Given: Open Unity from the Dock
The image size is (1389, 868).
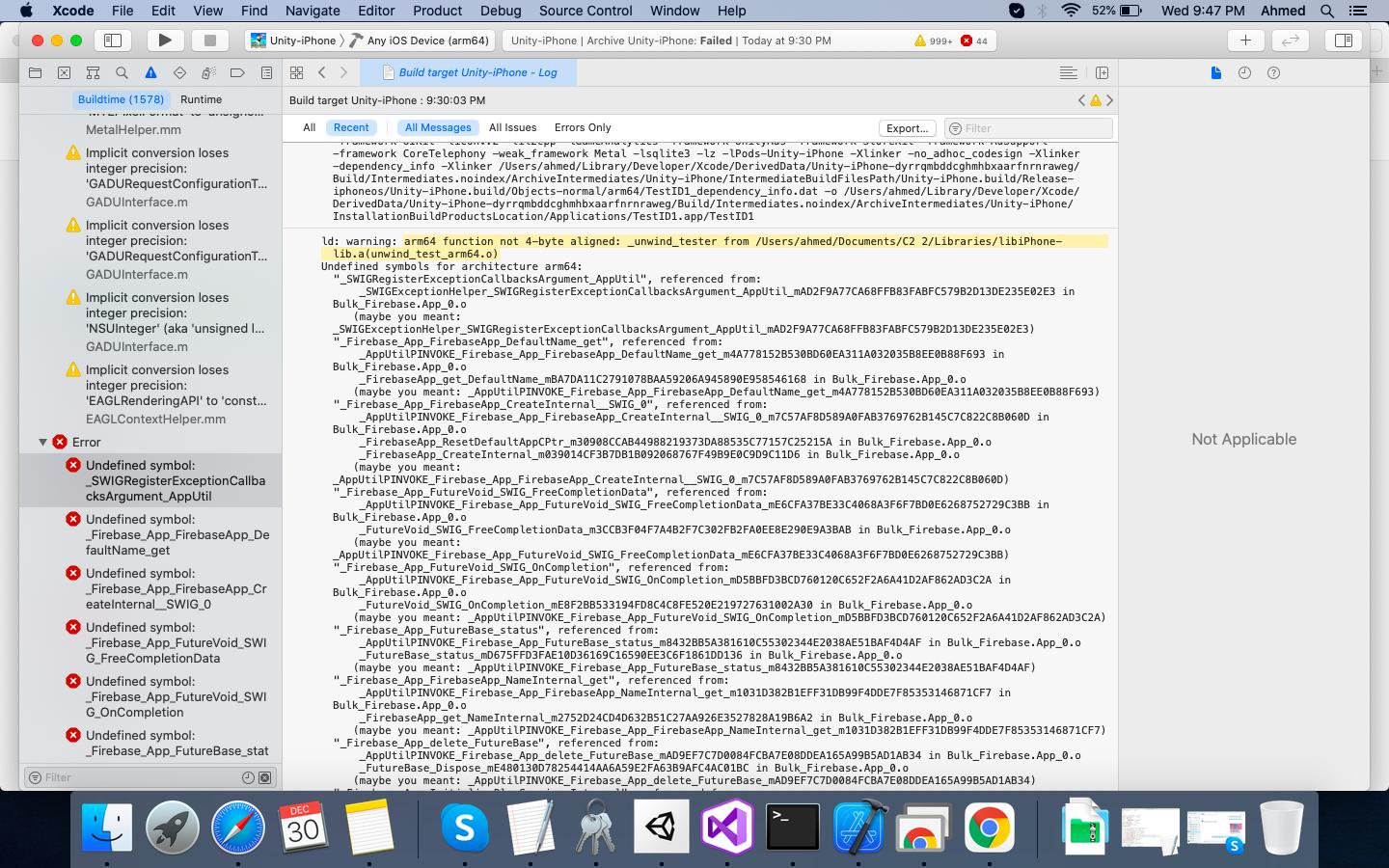Looking at the screenshot, I should coord(662,827).
